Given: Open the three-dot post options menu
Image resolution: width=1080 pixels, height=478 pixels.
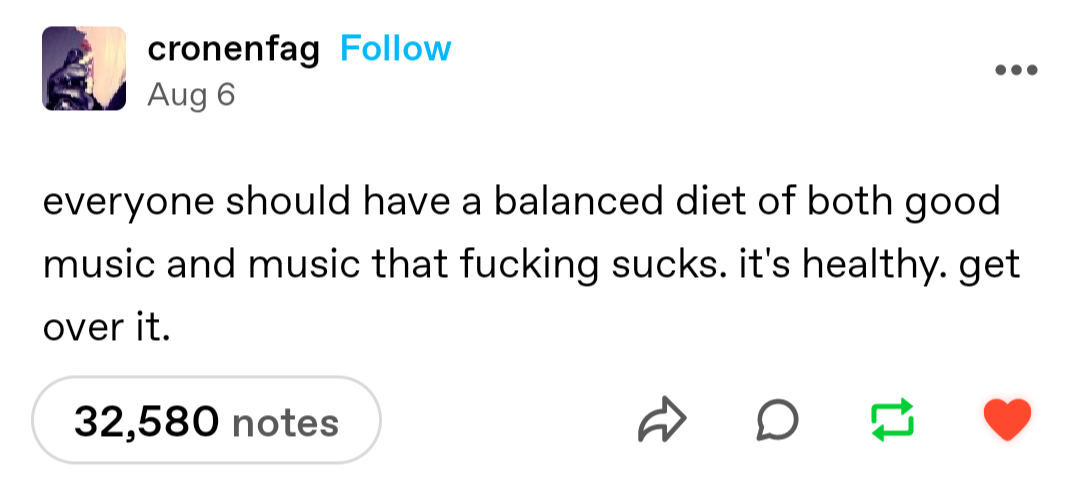Looking at the screenshot, I should point(1017,70).
